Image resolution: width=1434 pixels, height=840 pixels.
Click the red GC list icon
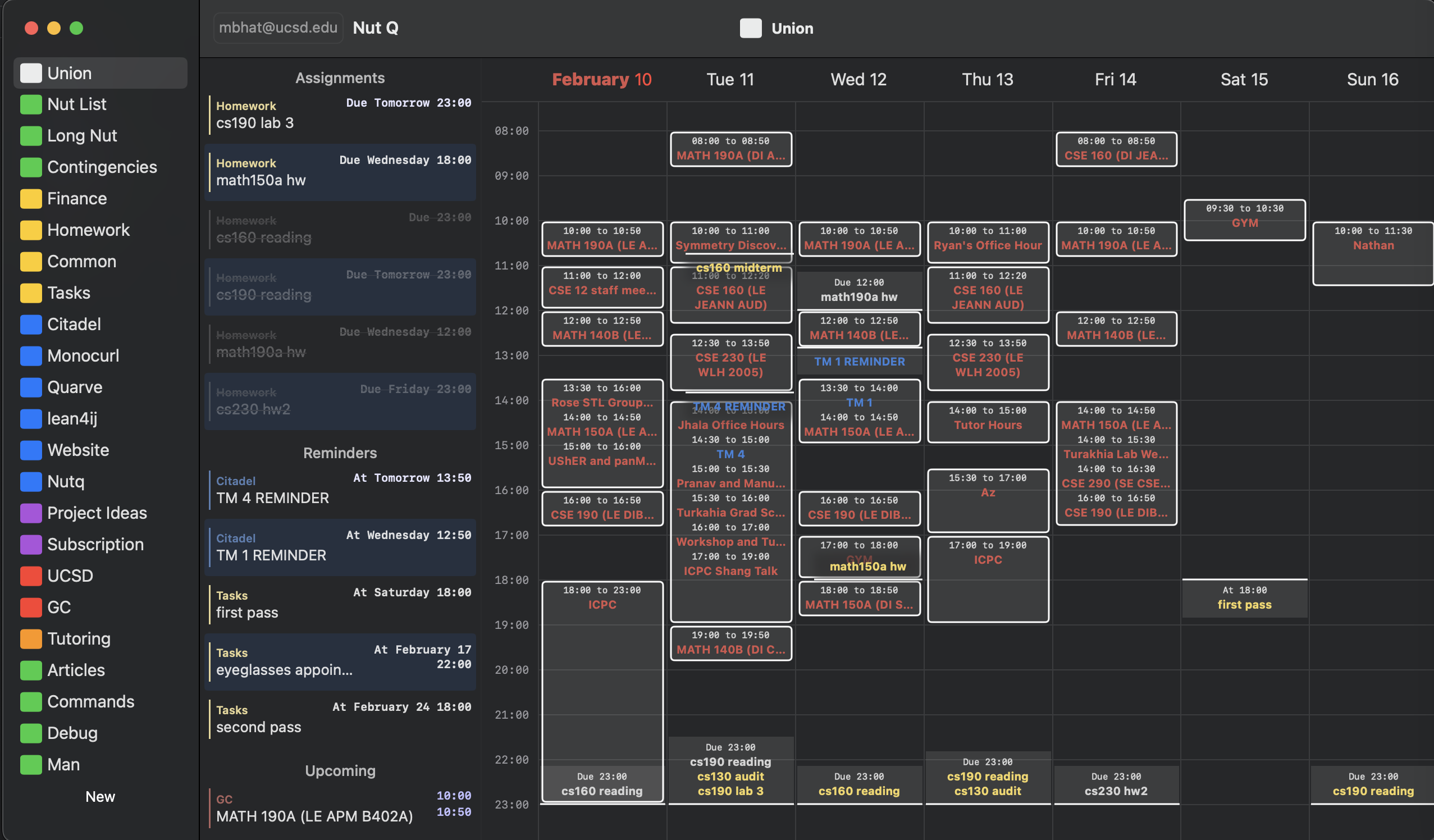click(x=31, y=607)
